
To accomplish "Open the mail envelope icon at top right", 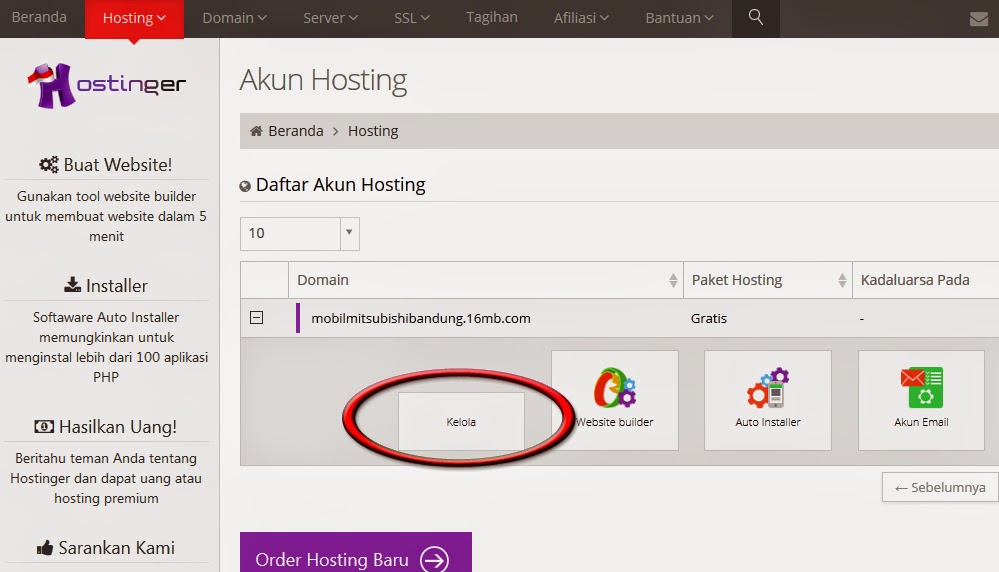I will pos(979,19).
